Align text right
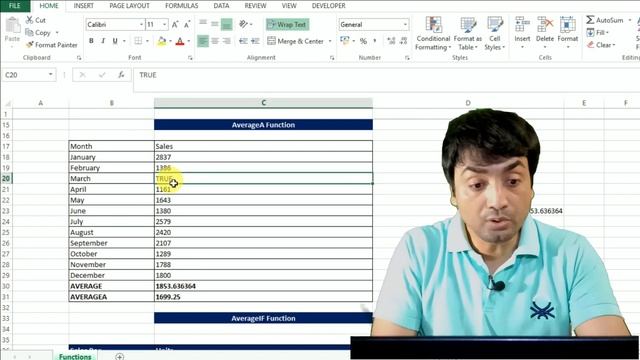The height and width of the screenshot is (360, 640). (x=227, y=41)
